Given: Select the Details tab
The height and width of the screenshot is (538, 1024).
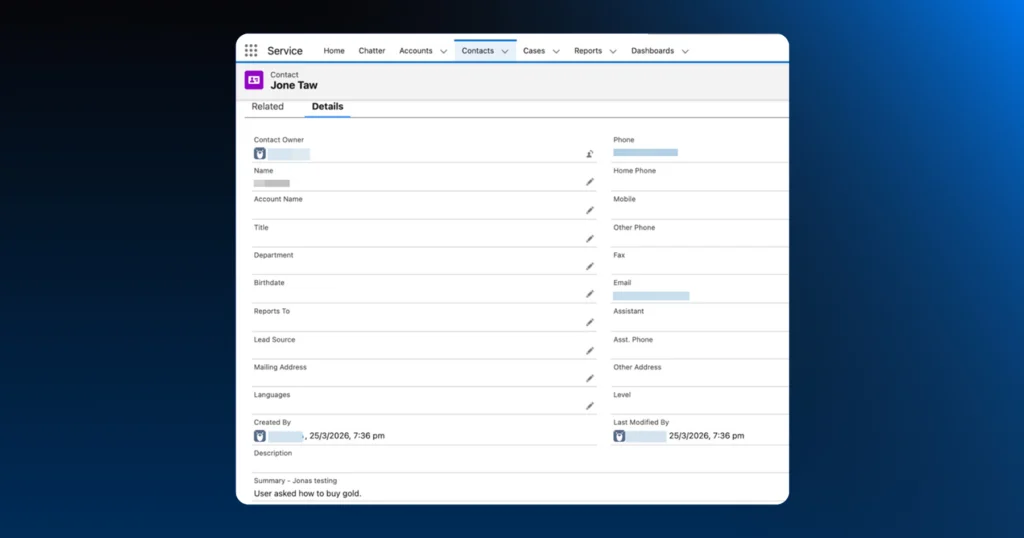Looking at the screenshot, I should point(327,106).
